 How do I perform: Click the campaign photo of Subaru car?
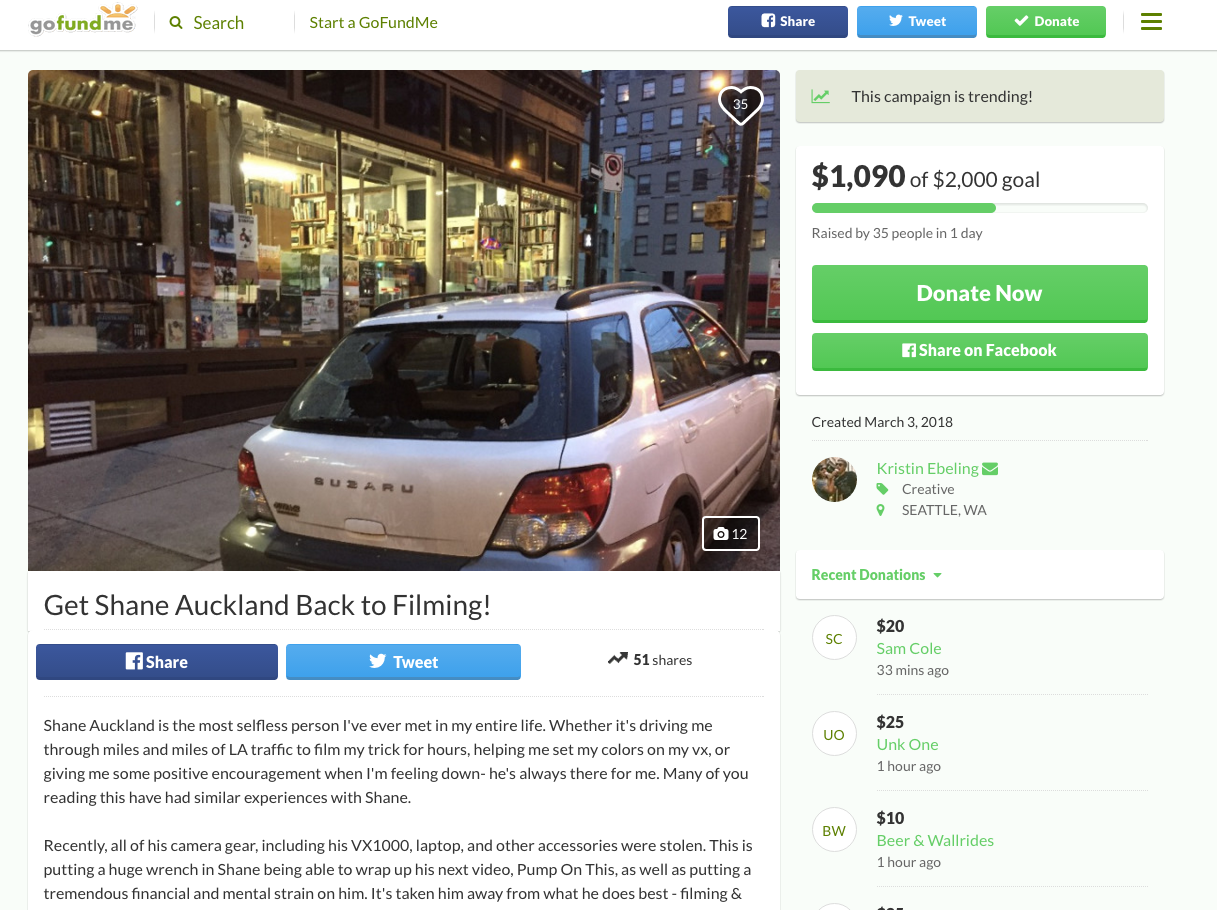[403, 320]
